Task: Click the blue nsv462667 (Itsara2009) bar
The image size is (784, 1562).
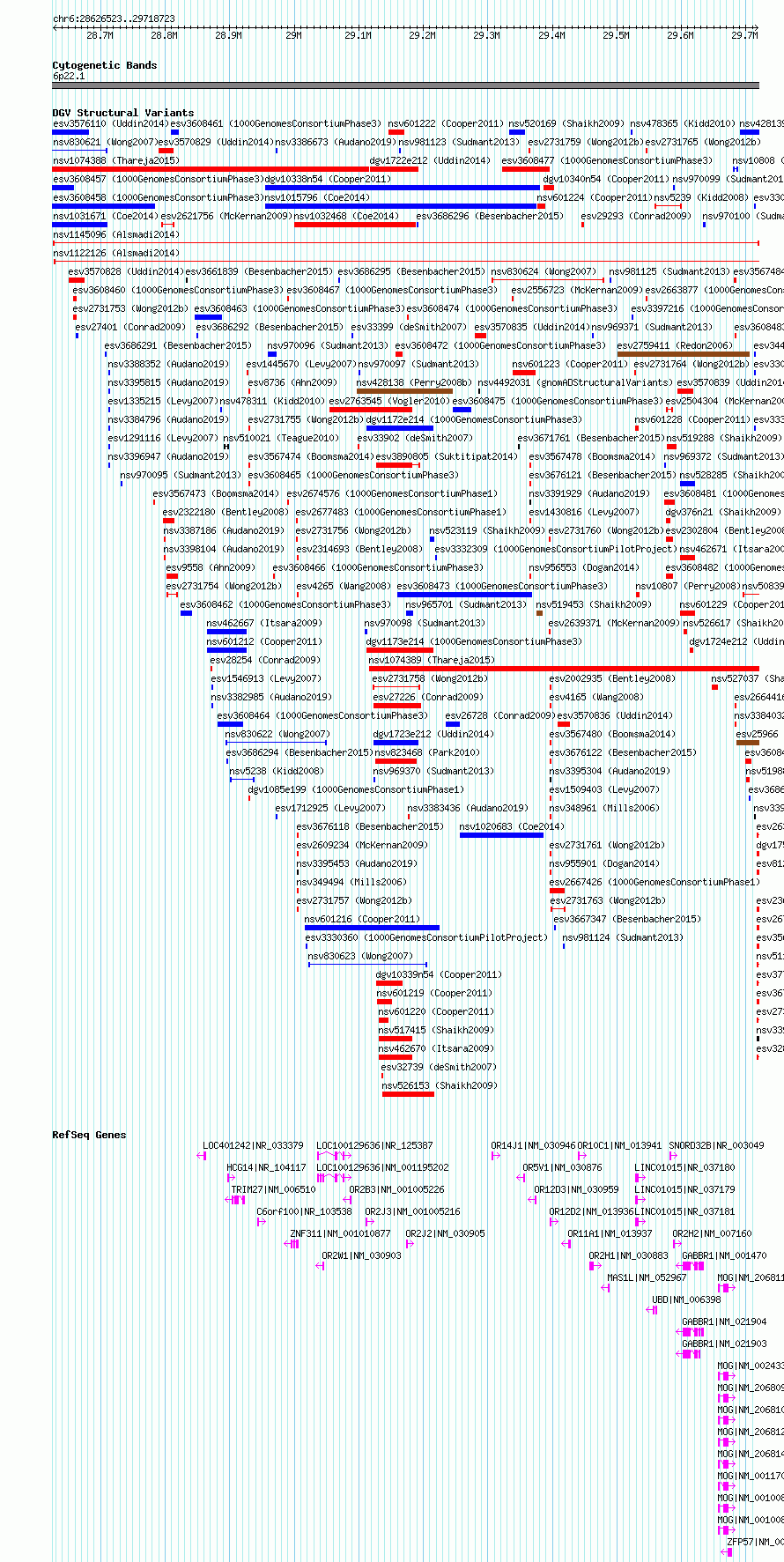Action: click(226, 632)
